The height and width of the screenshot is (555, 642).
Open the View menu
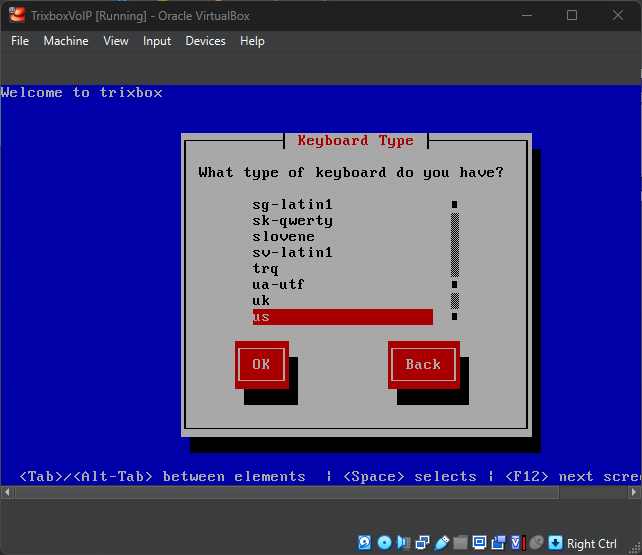coord(116,41)
